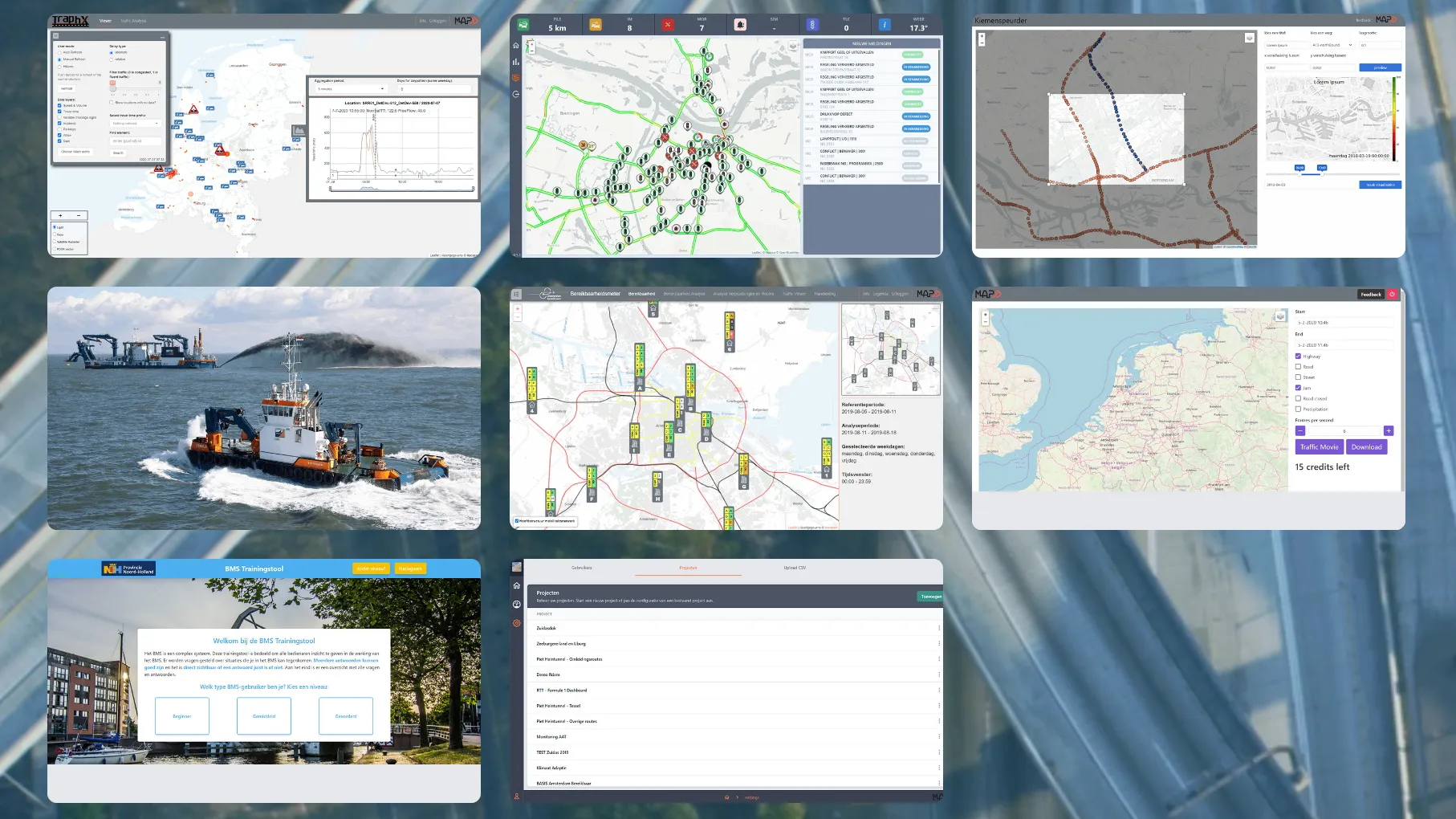Image resolution: width=1456 pixels, height=819 pixels.
Task: Enable the Precipitation checkbox
Action: (1298, 409)
